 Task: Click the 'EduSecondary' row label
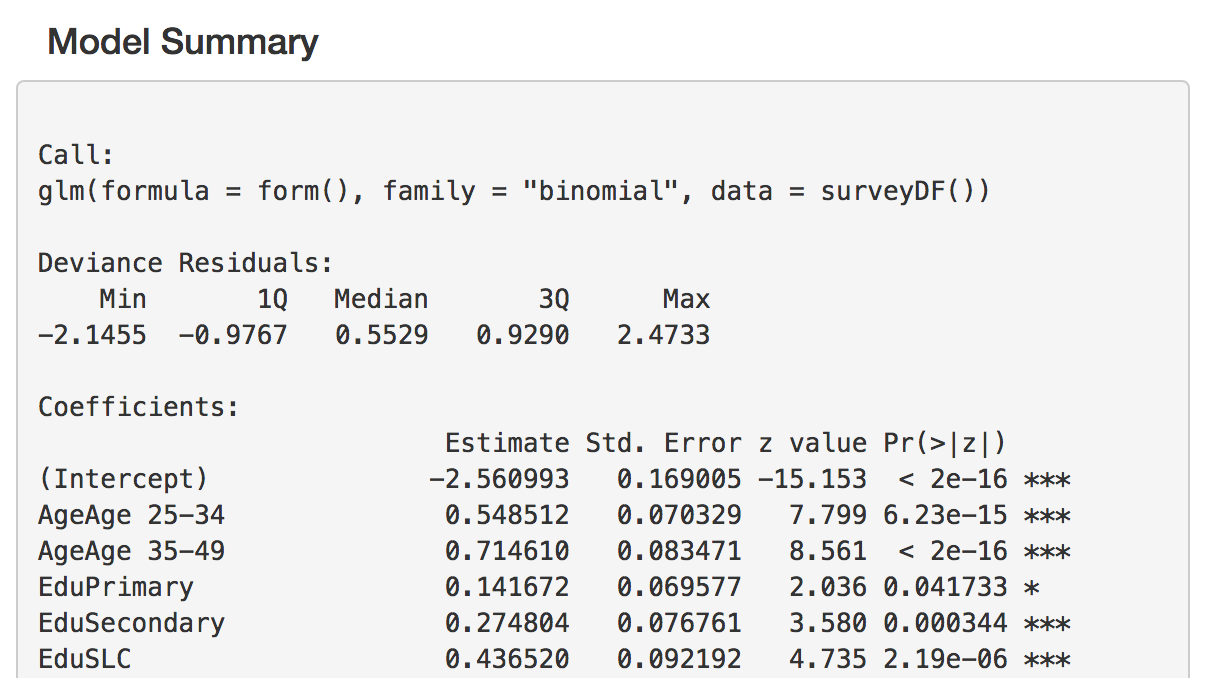click(x=131, y=623)
